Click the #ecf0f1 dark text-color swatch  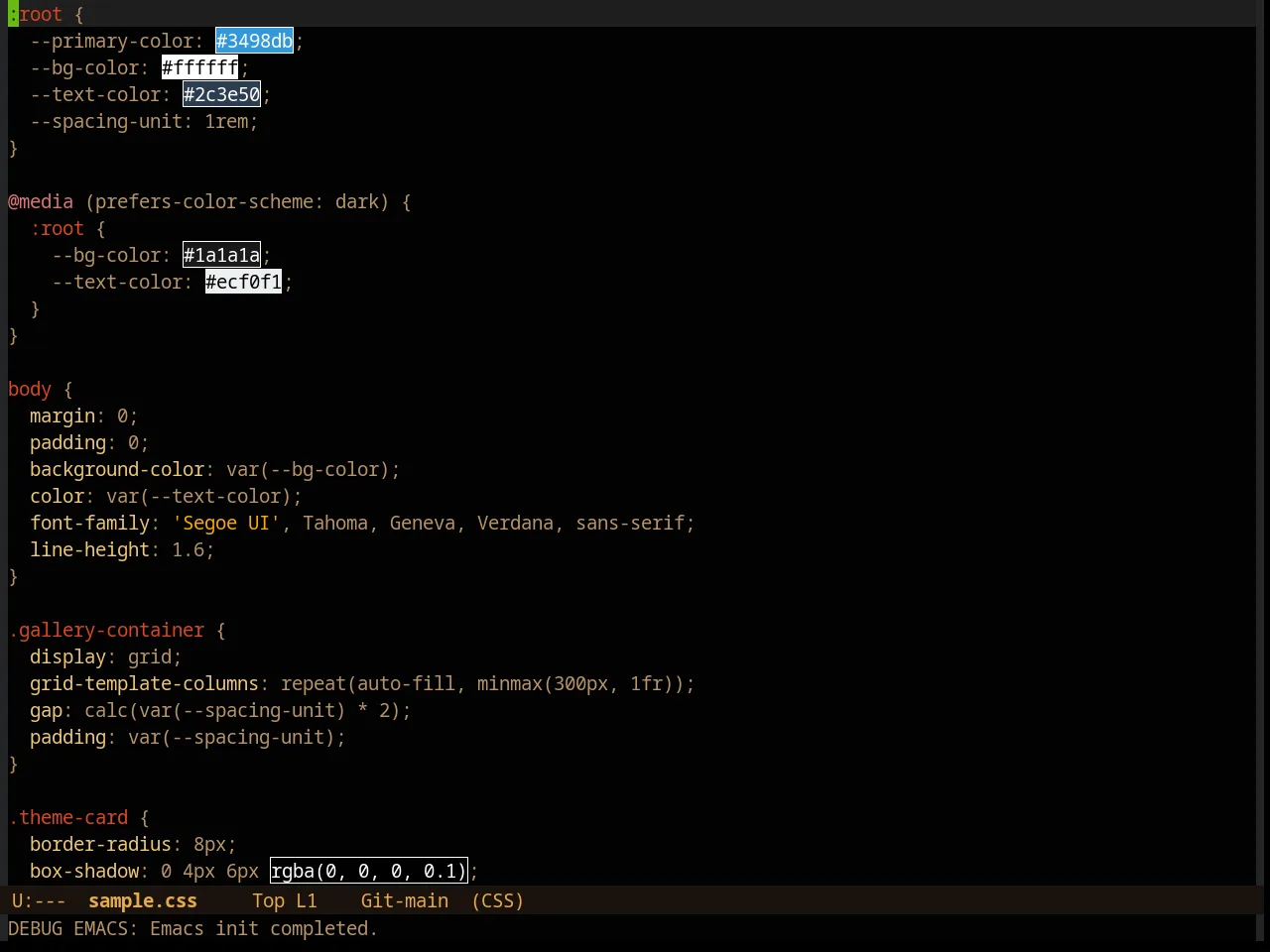click(244, 282)
